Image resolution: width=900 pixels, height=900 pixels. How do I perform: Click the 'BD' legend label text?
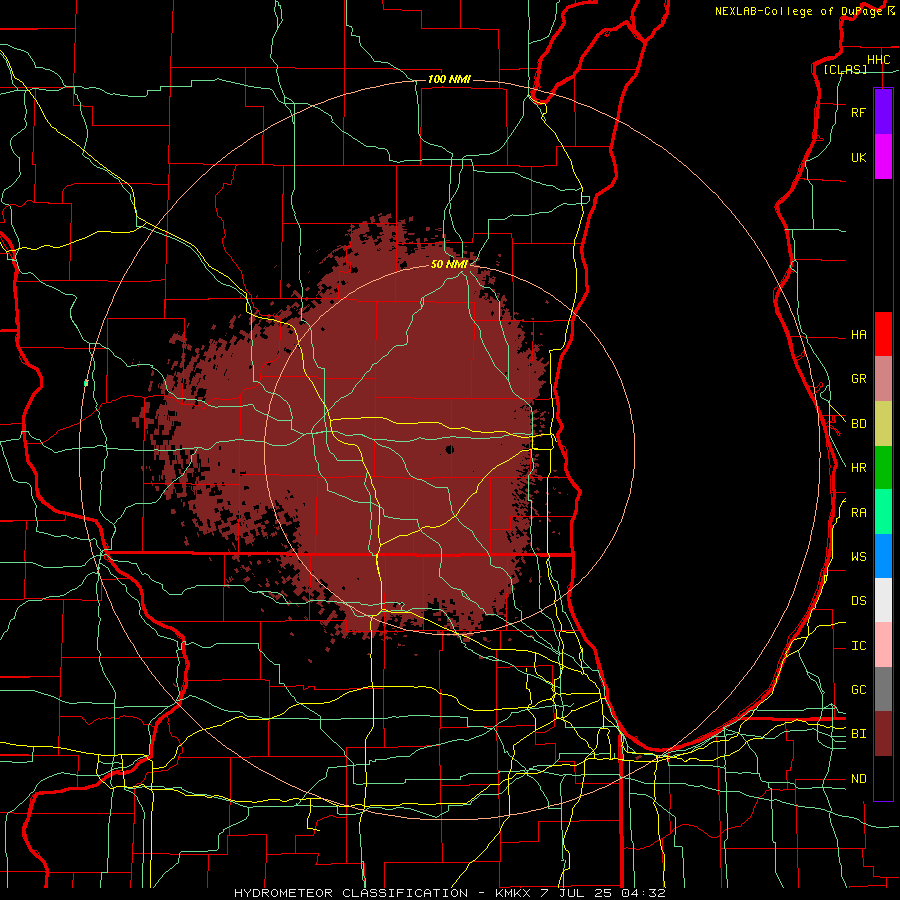click(858, 424)
